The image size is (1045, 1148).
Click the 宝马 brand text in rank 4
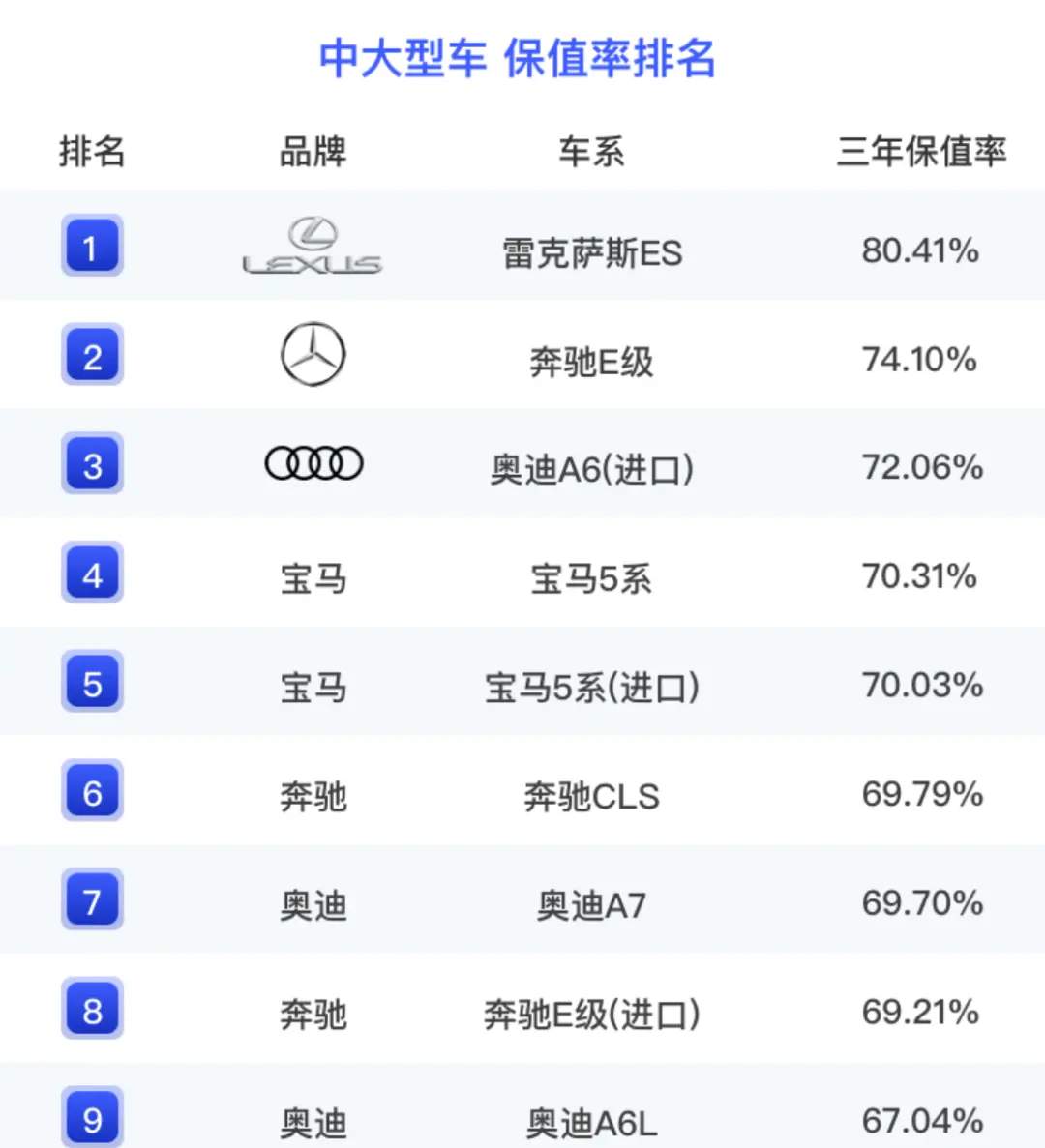point(313,579)
